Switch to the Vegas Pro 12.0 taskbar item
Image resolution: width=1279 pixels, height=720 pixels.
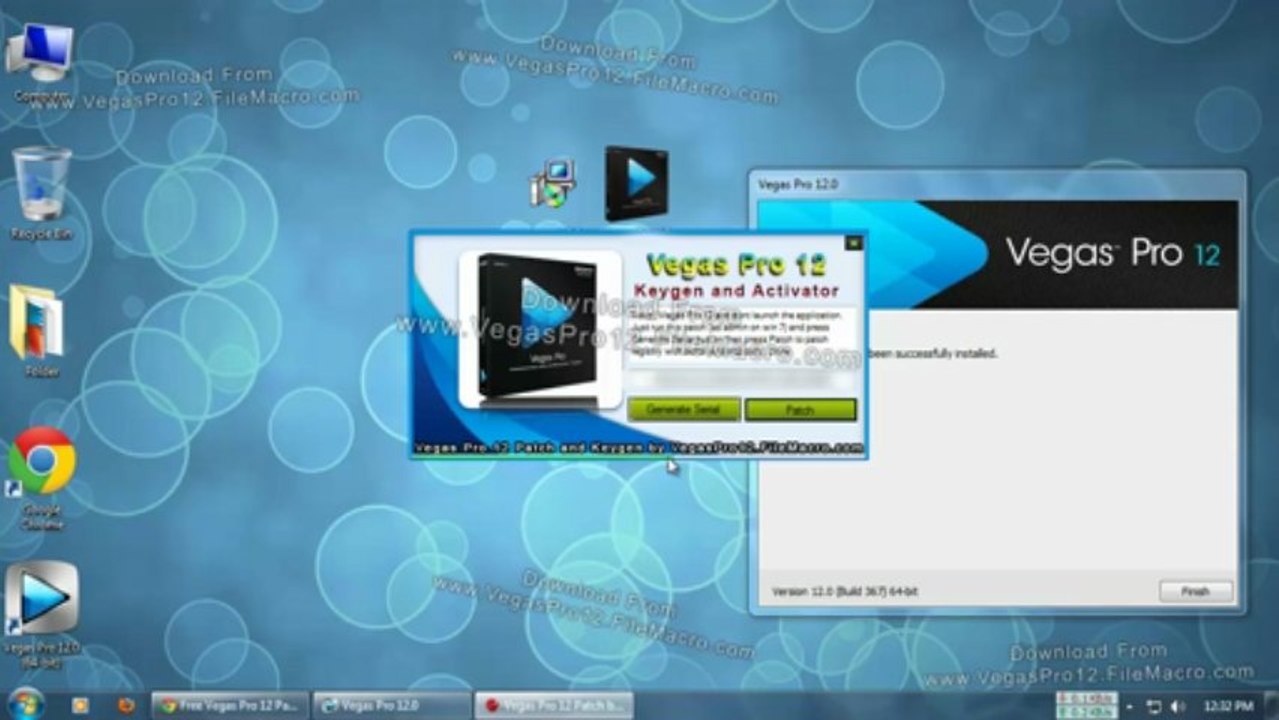coord(391,705)
